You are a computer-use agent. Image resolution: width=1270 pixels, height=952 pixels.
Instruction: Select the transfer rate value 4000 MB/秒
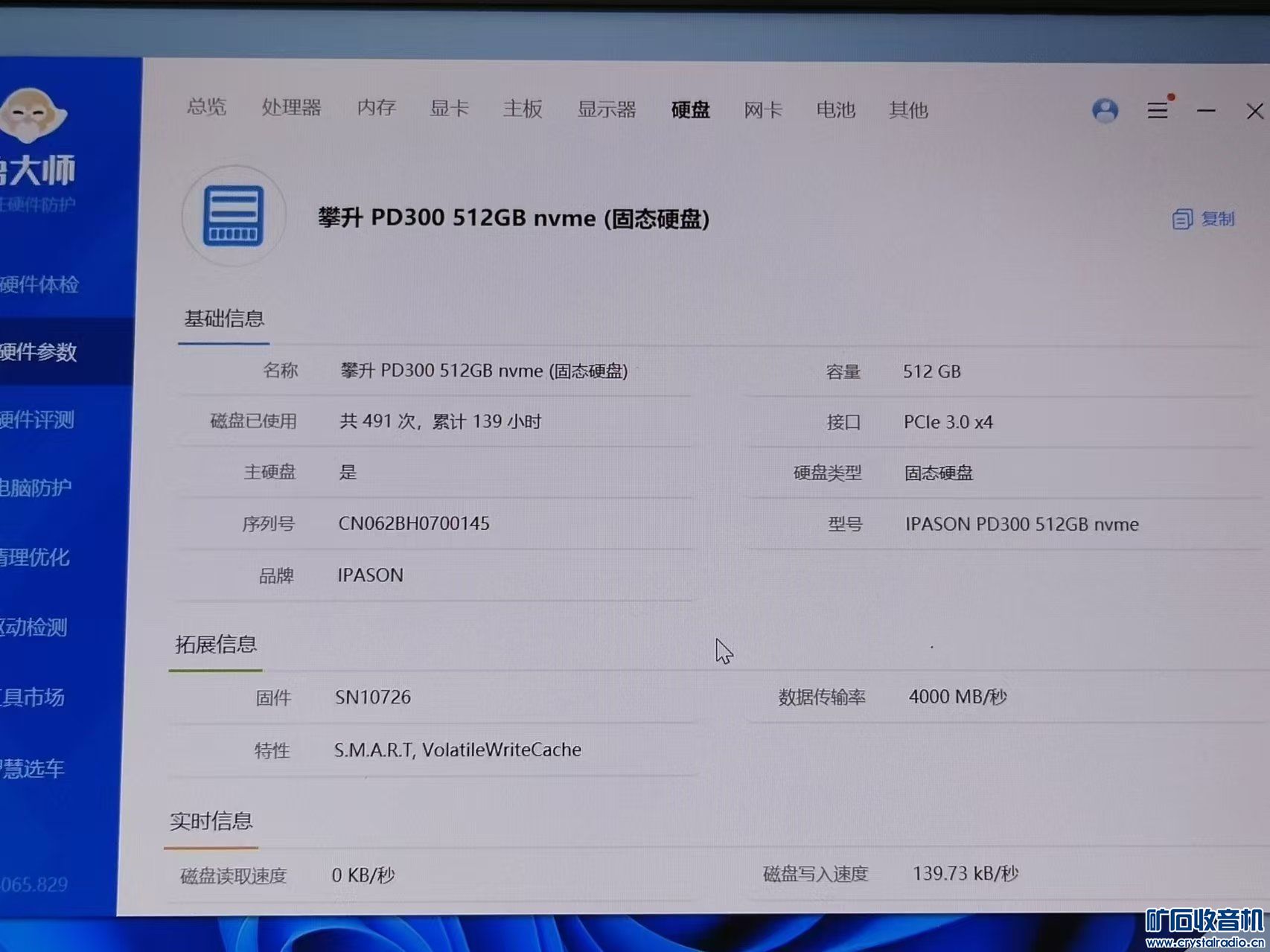(x=958, y=697)
